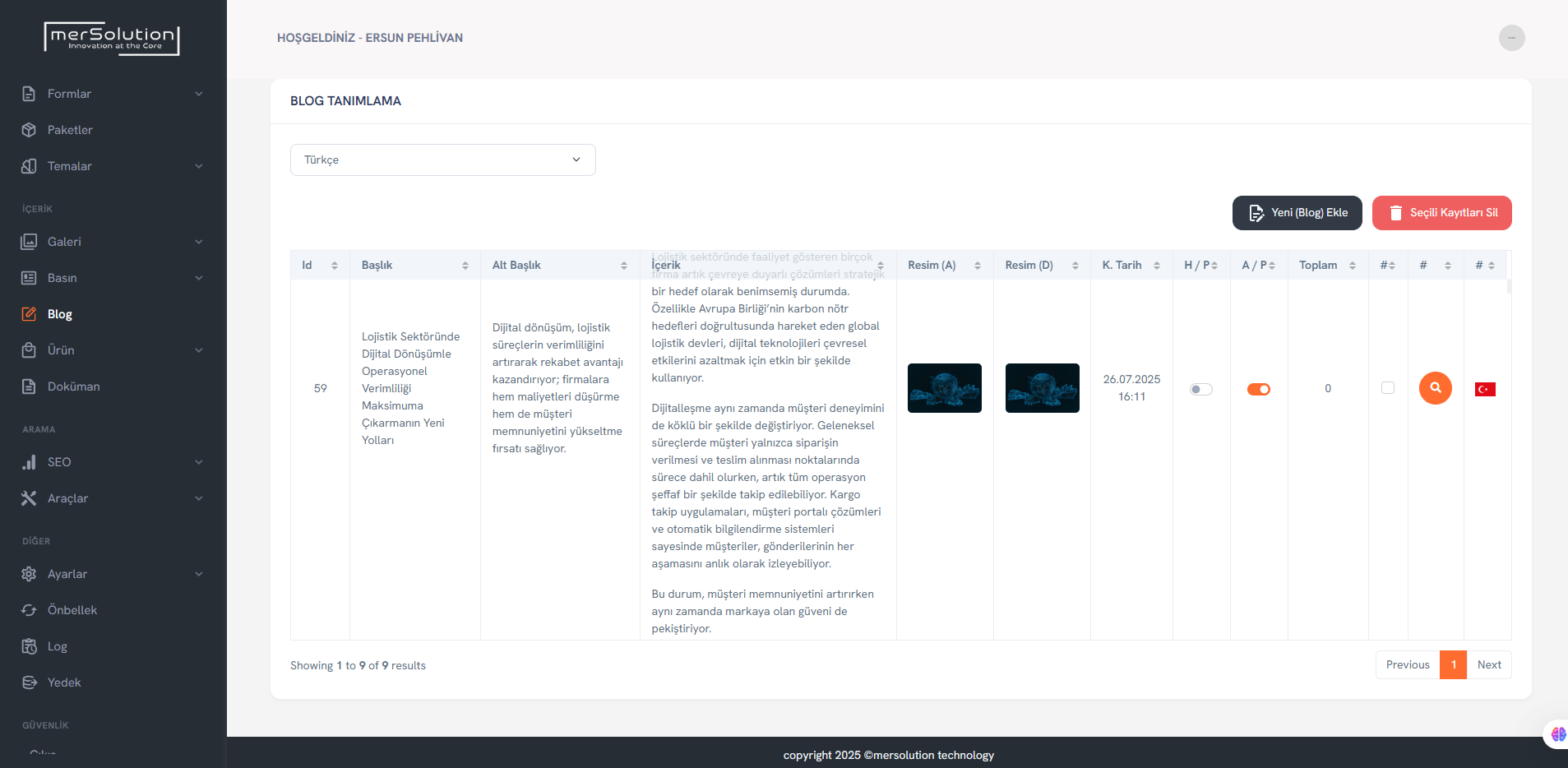Click the Doküman file icon in sidebar
Image resolution: width=1568 pixels, height=768 pixels.
[29, 386]
